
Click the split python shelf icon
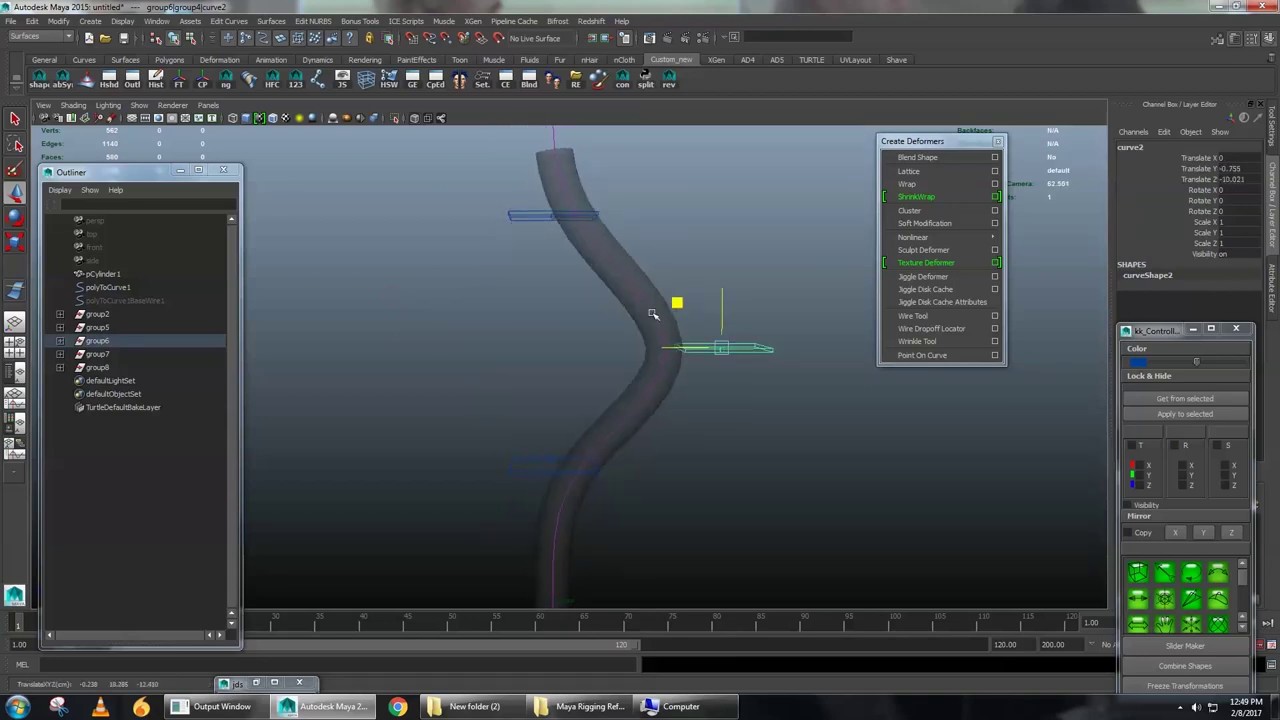[x=645, y=79]
